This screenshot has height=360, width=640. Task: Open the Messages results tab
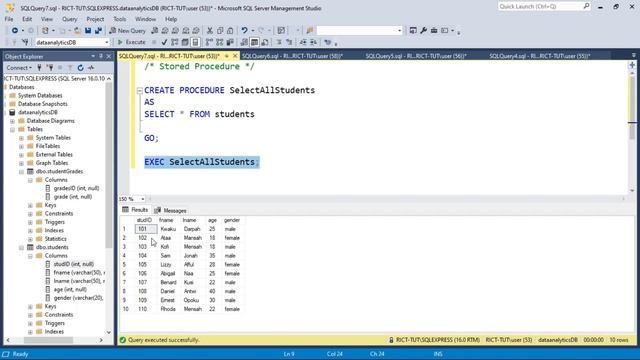[x=171, y=211]
